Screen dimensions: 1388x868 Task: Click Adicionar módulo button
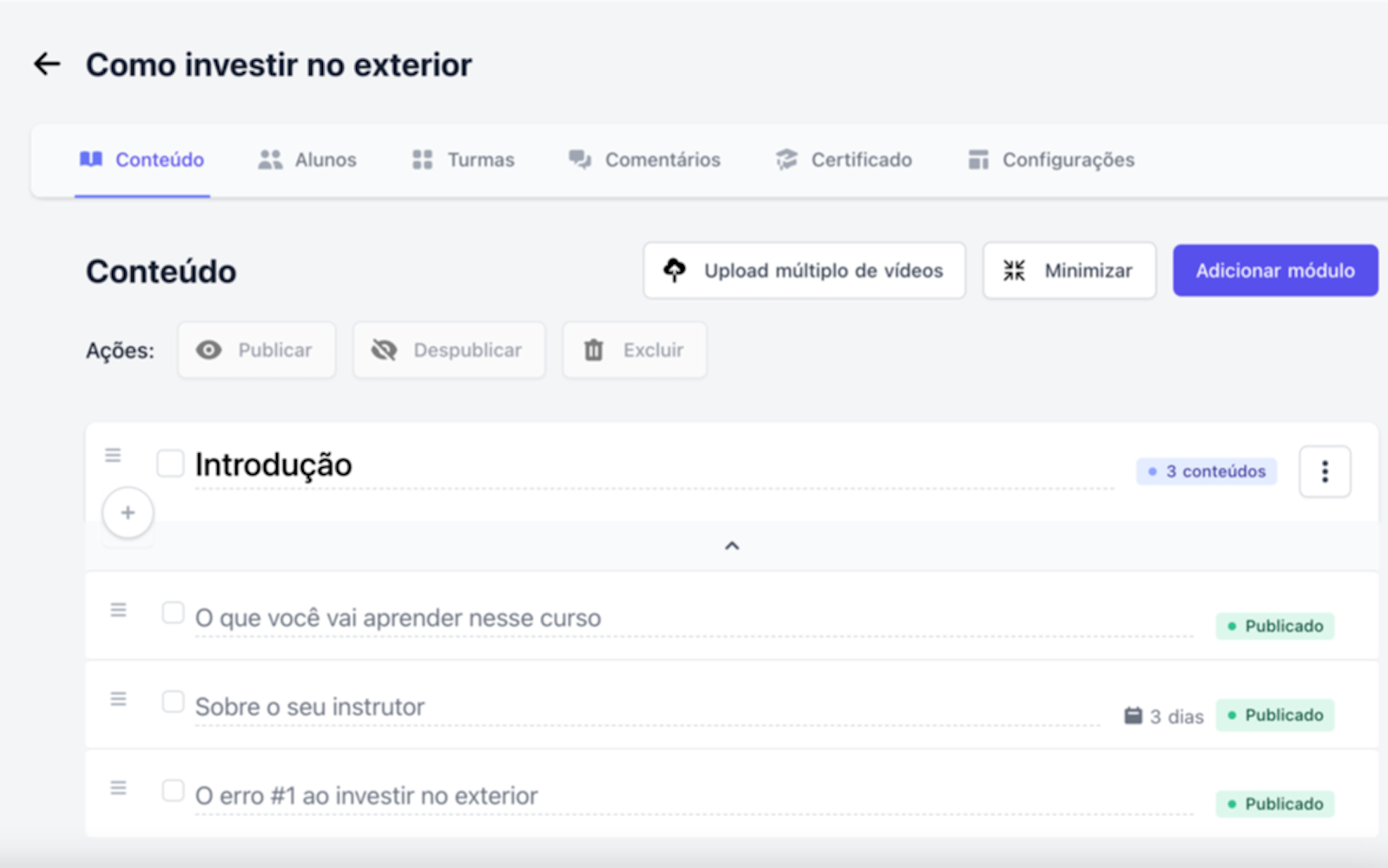1275,271
